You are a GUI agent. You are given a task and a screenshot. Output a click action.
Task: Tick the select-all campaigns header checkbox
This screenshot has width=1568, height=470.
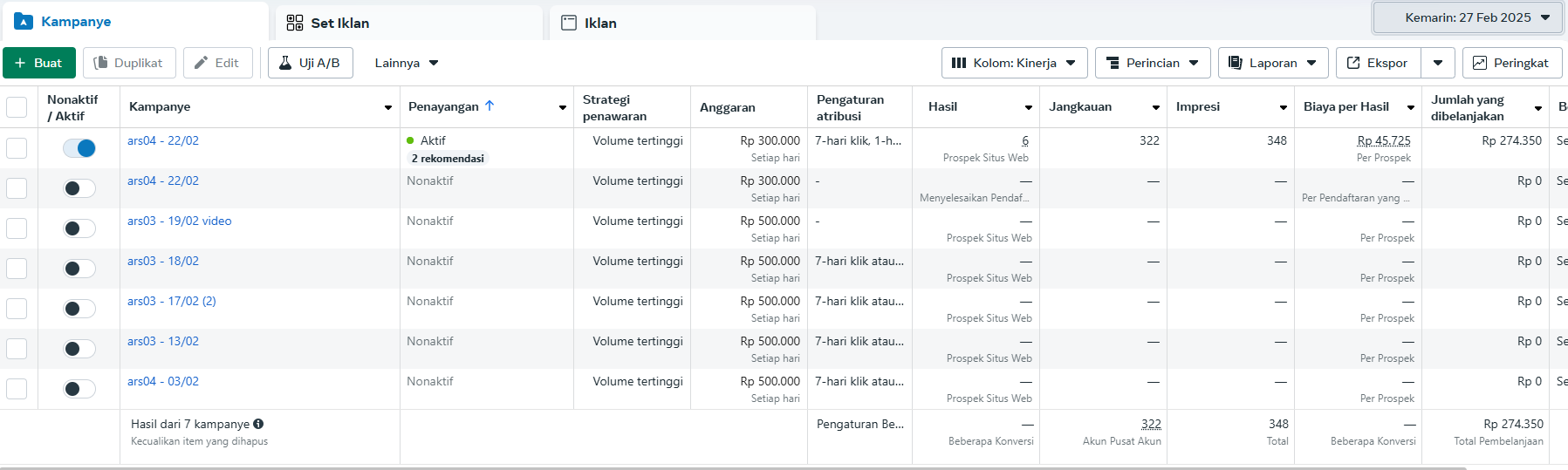[x=17, y=107]
